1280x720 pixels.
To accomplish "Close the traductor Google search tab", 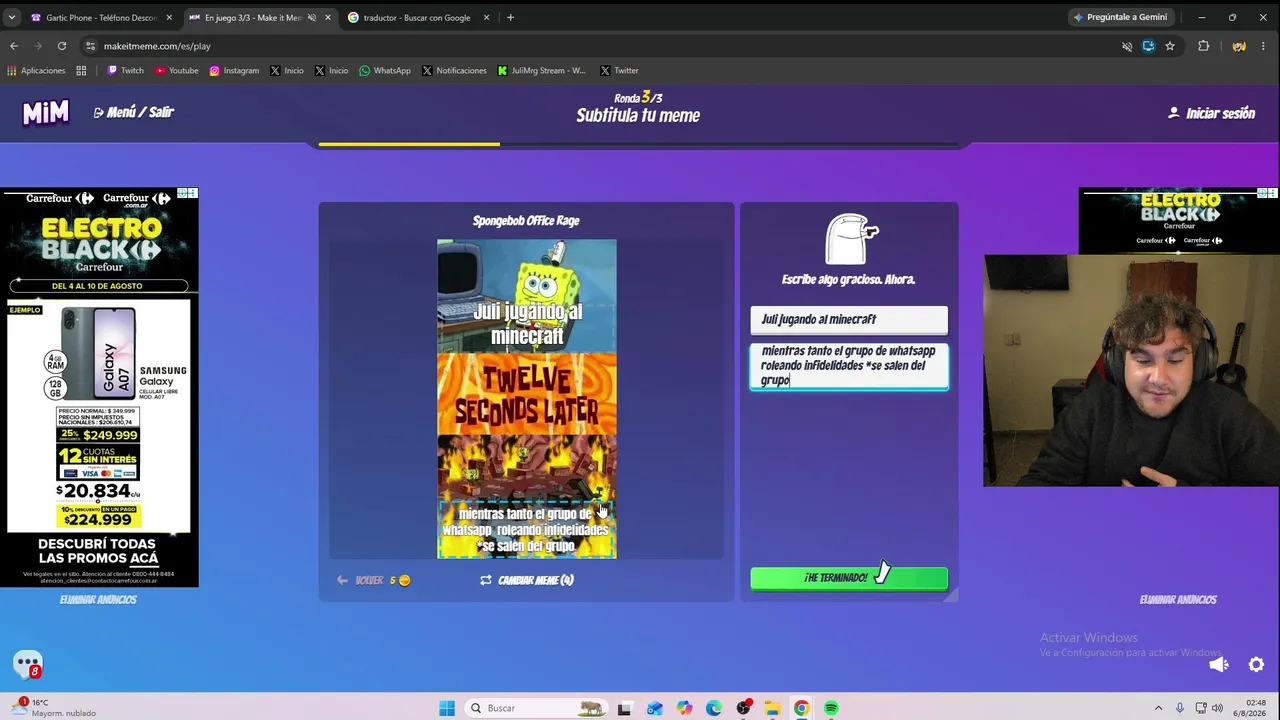I will [x=487, y=17].
